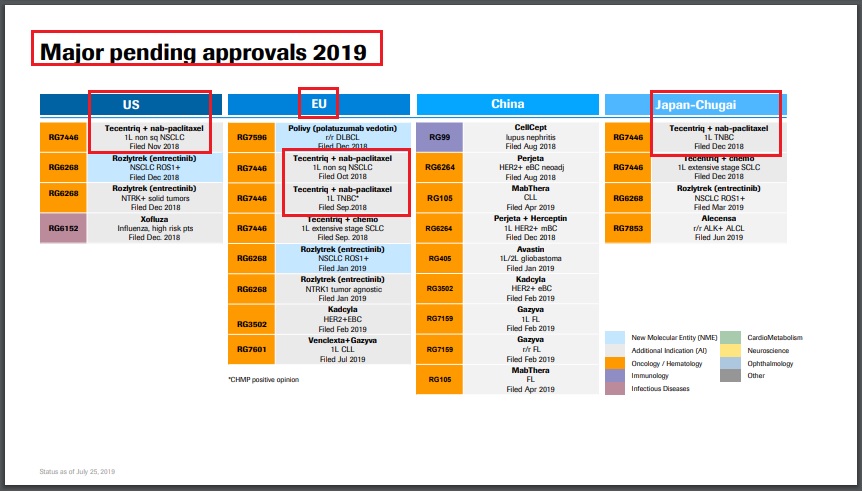Image resolution: width=862 pixels, height=492 pixels.
Task: Click the Japan Rozlytrek entry filed Mar 2019
Action: pyautogui.click(x=719, y=198)
